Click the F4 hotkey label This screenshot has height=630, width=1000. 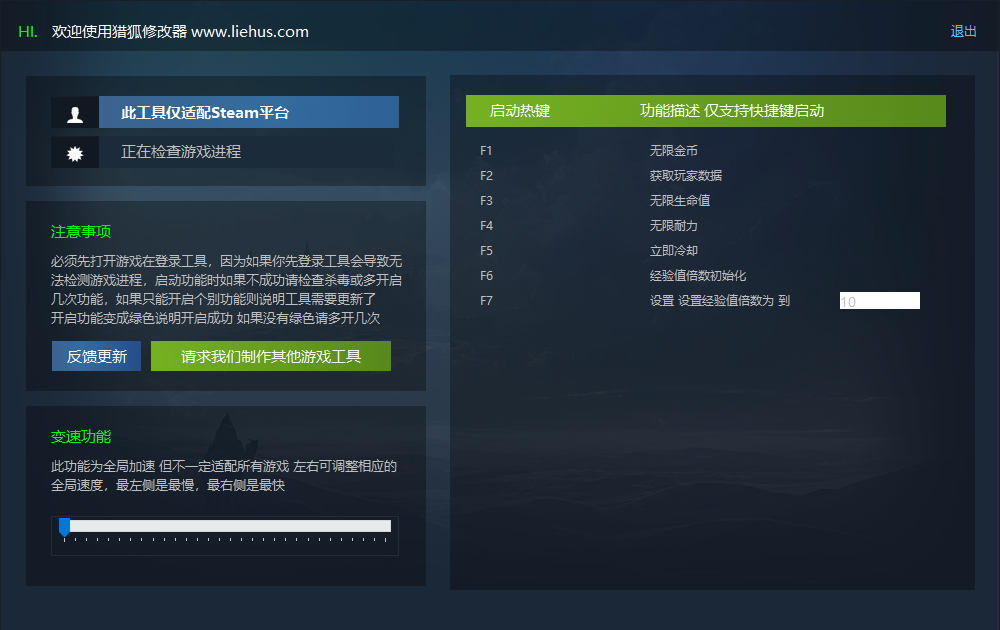pos(486,226)
